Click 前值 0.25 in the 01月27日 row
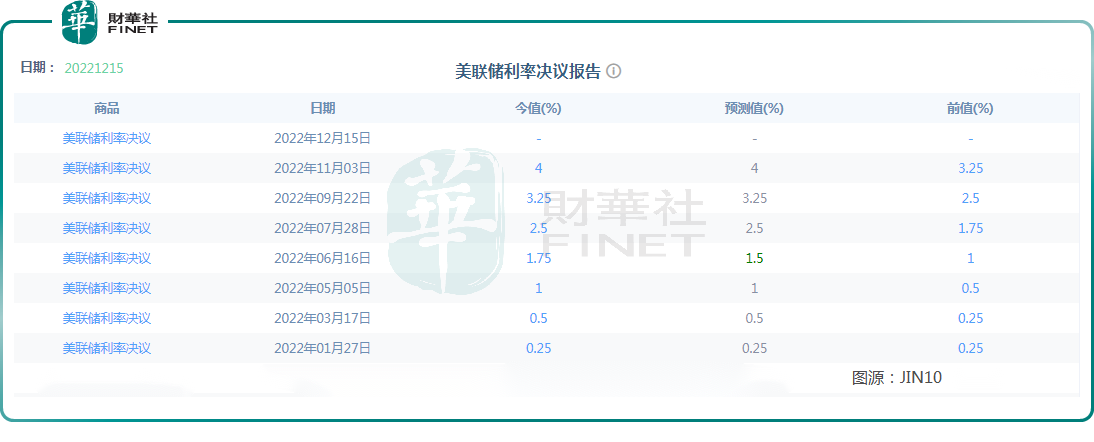Screen dimensions: 1094x442 tap(971, 348)
